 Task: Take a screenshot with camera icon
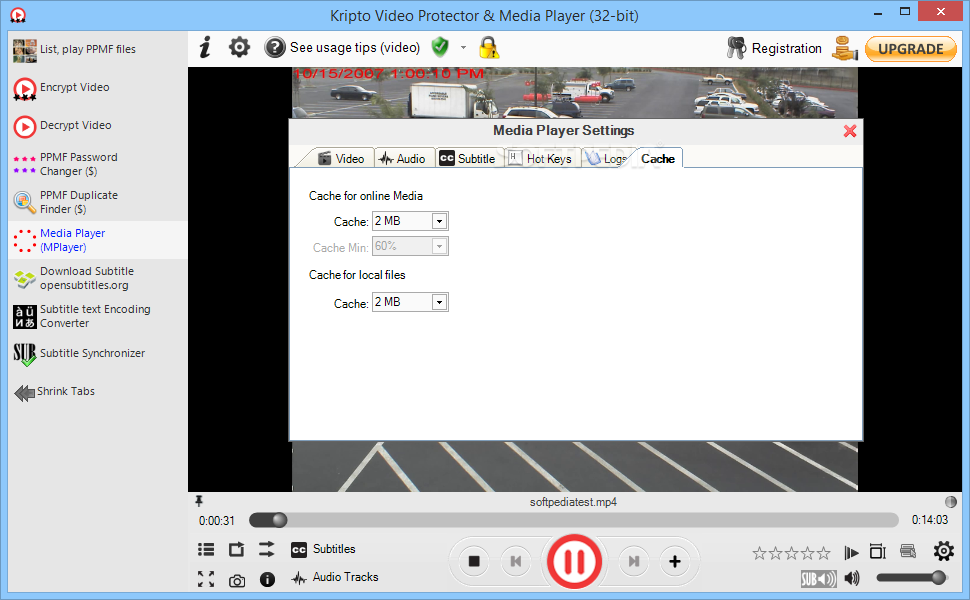(x=237, y=581)
